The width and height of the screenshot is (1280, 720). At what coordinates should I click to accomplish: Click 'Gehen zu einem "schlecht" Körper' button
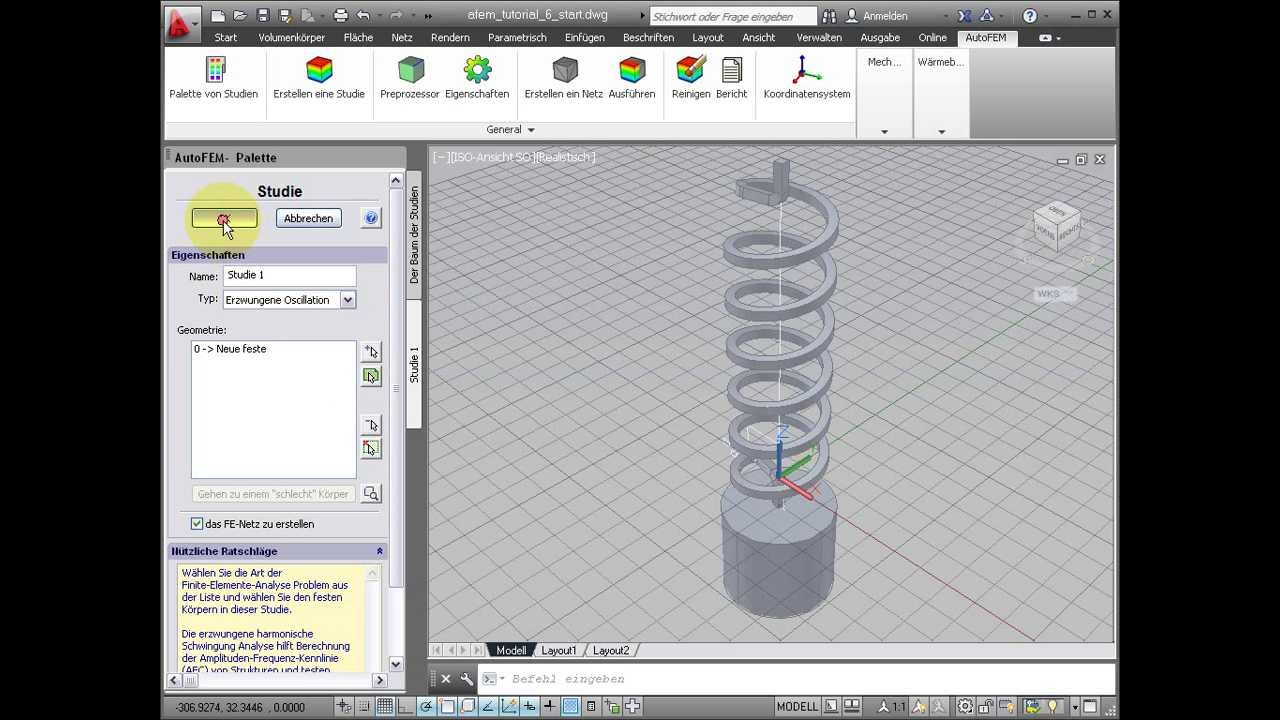point(274,494)
